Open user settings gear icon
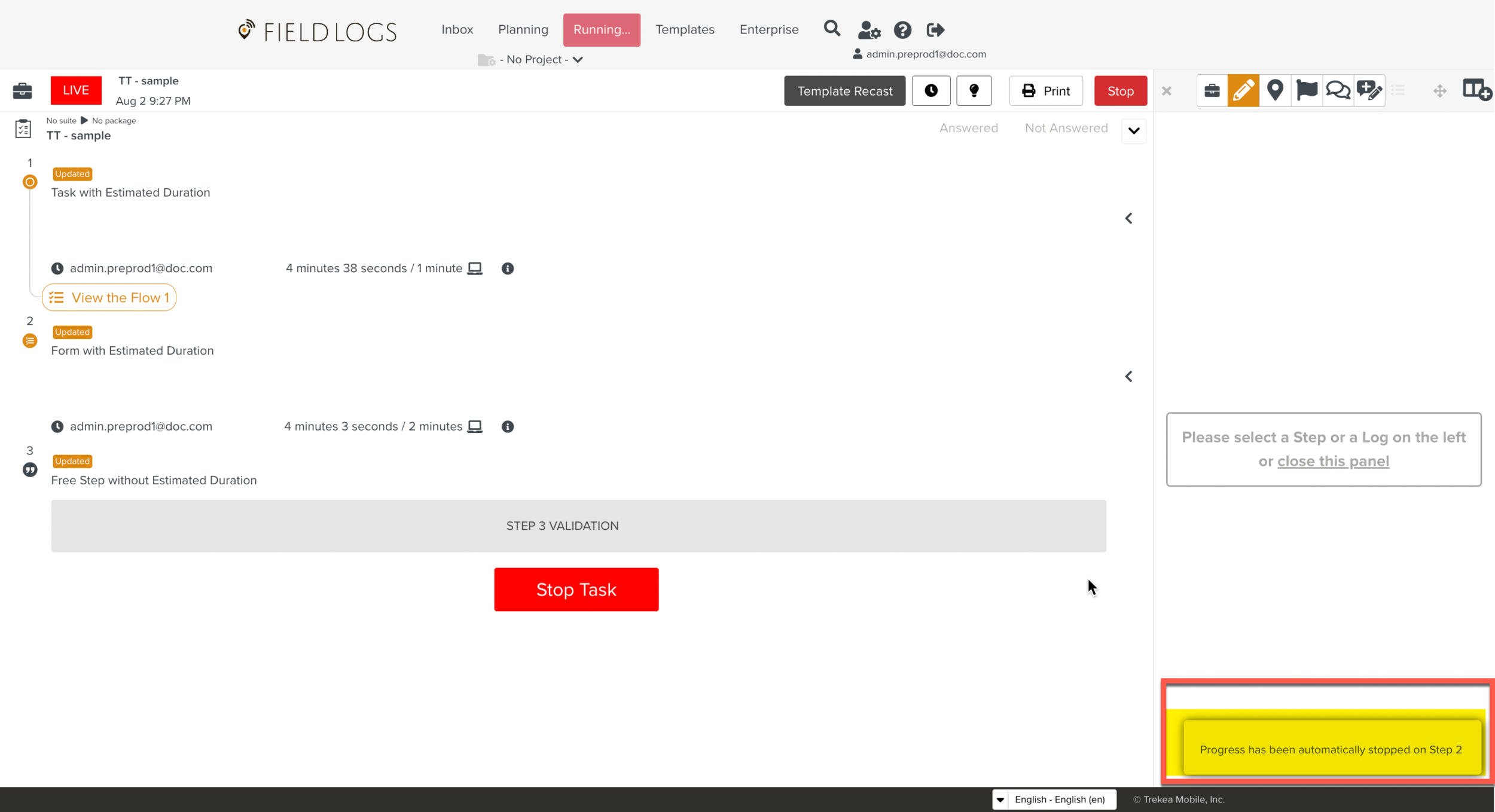 tap(869, 29)
